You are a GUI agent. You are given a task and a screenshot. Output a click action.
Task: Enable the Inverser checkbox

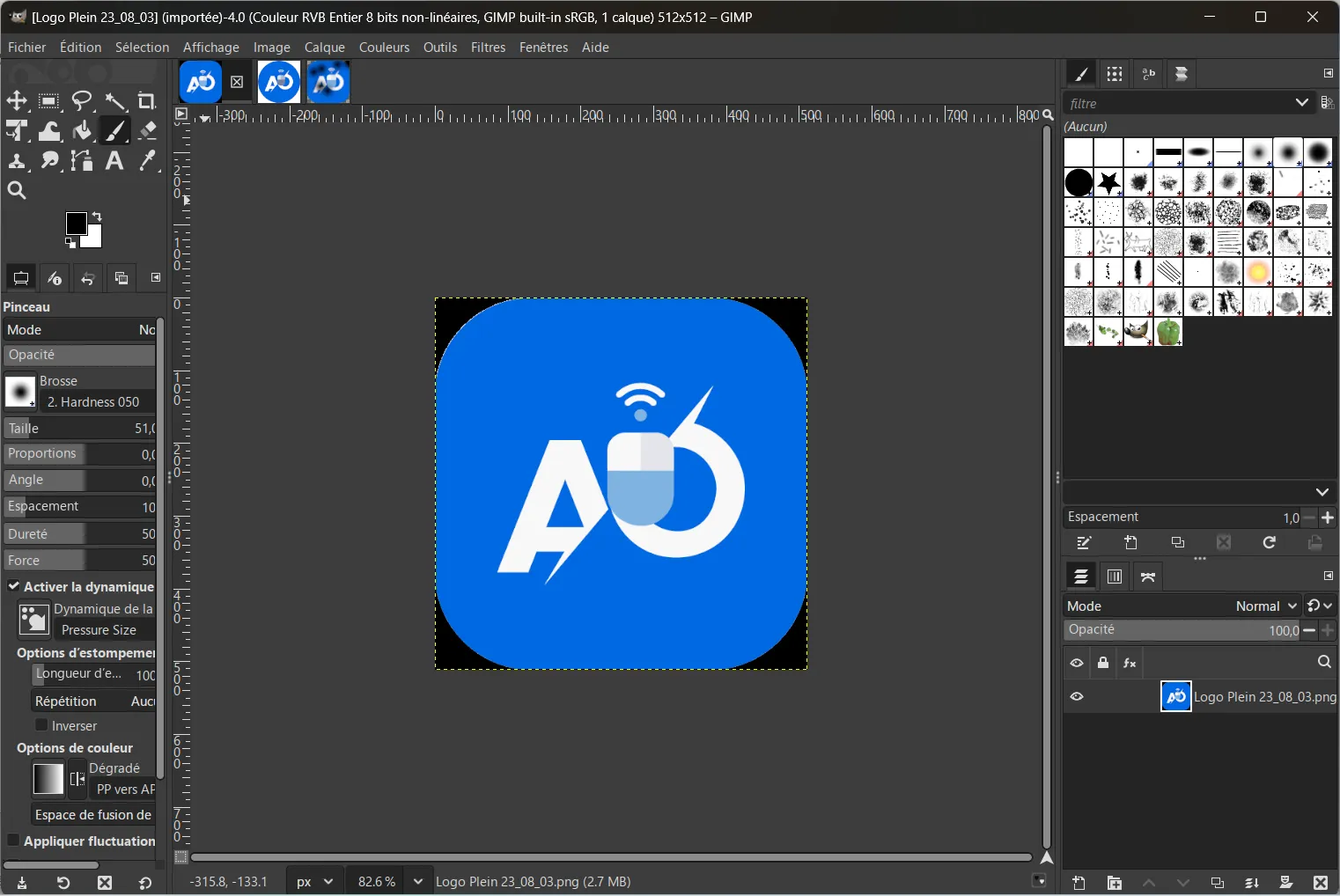[x=41, y=725]
